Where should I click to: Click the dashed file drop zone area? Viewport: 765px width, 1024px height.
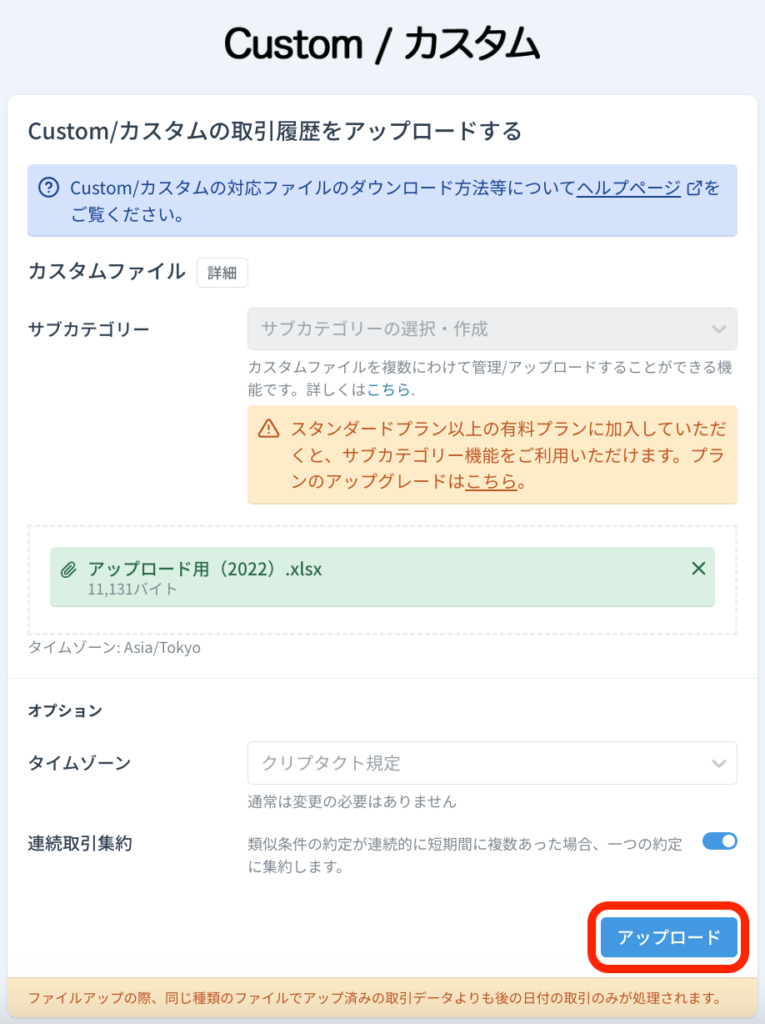[x=382, y=579]
